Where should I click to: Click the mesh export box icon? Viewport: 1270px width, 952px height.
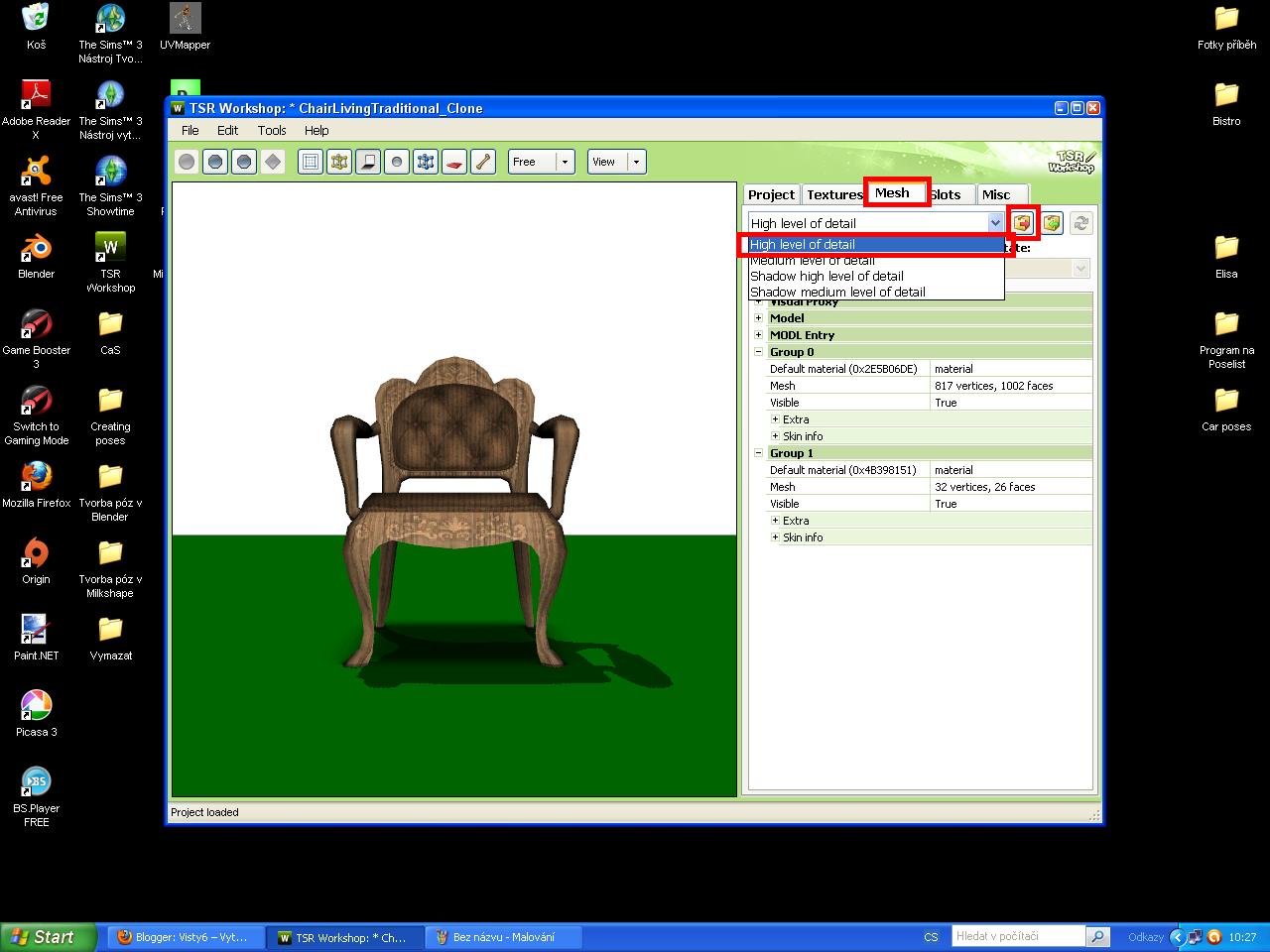pos(1023,223)
